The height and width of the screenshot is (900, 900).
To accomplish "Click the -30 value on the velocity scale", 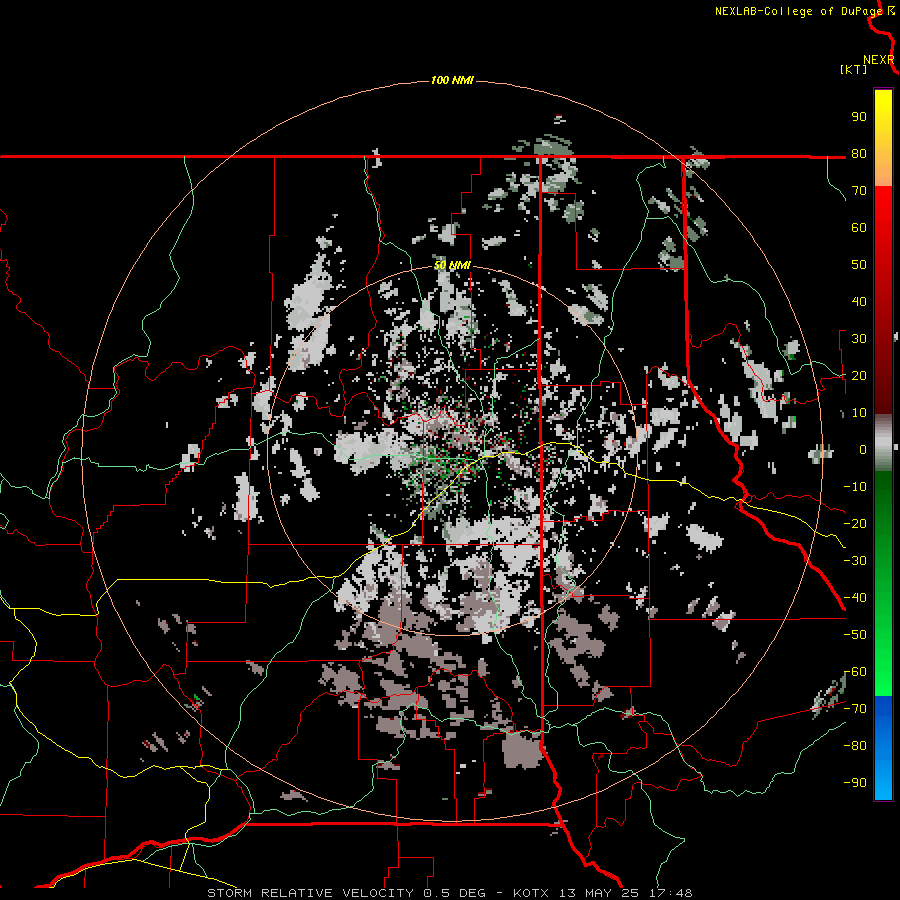I will tap(855, 561).
